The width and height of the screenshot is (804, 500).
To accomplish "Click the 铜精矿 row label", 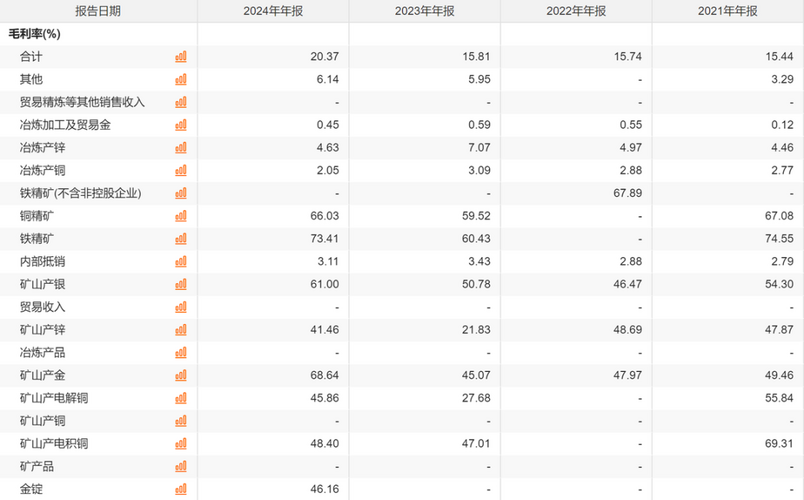I will [x=36, y=216].
